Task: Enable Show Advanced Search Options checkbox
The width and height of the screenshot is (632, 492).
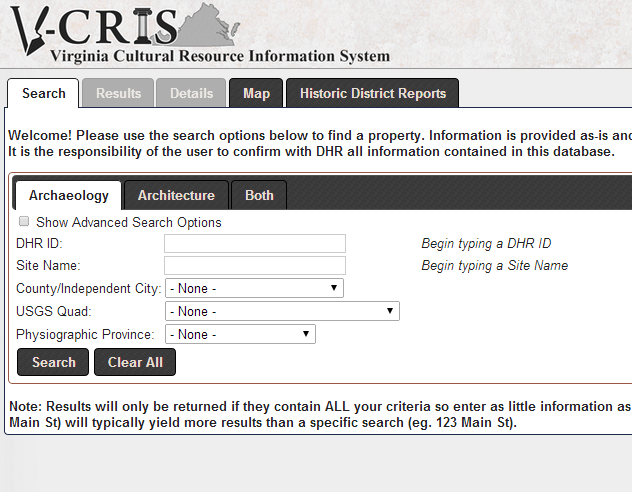Action: 24,221
